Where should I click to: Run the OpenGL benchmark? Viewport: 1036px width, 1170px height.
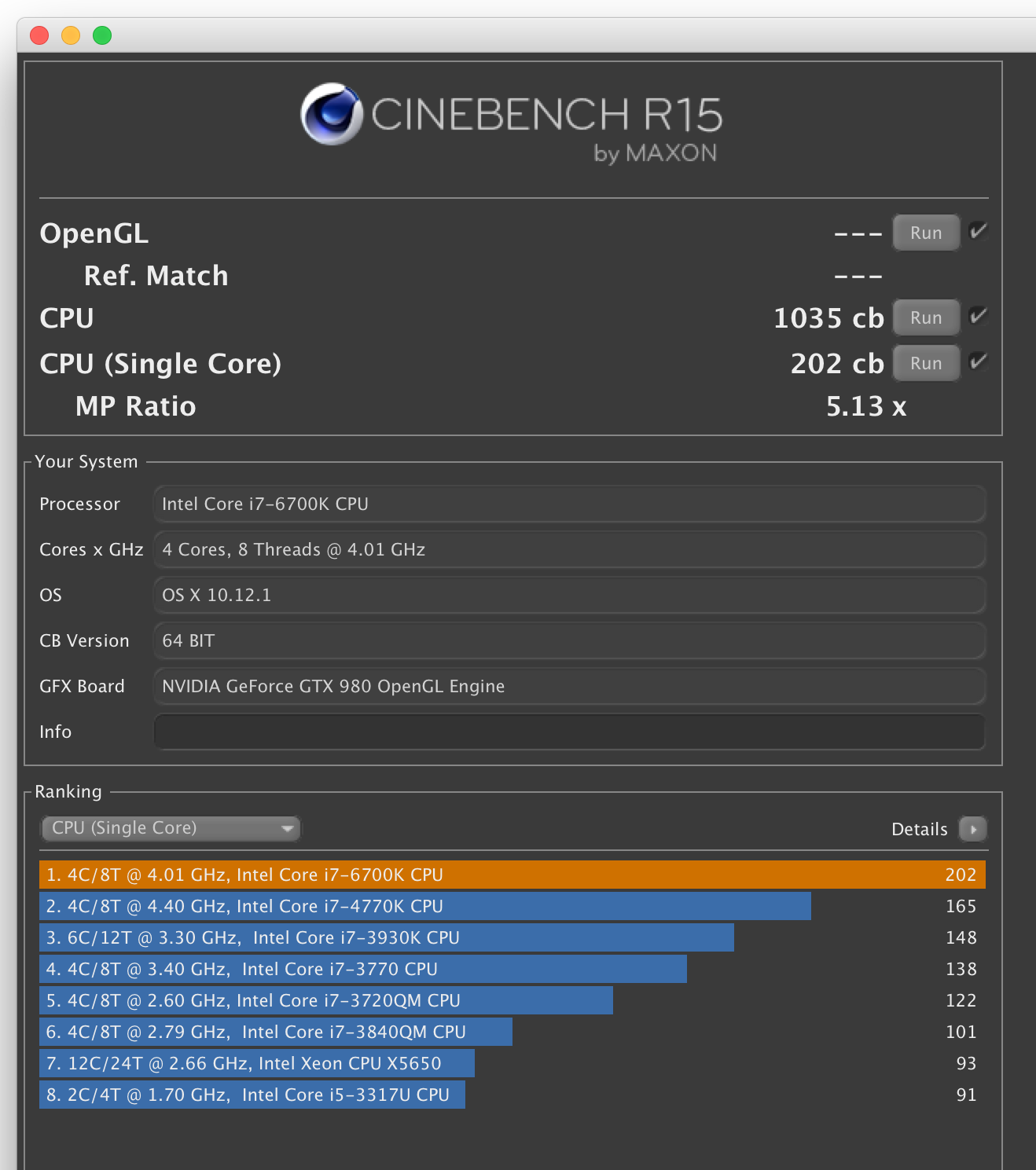pyautogui.click(x=926, y=233)
